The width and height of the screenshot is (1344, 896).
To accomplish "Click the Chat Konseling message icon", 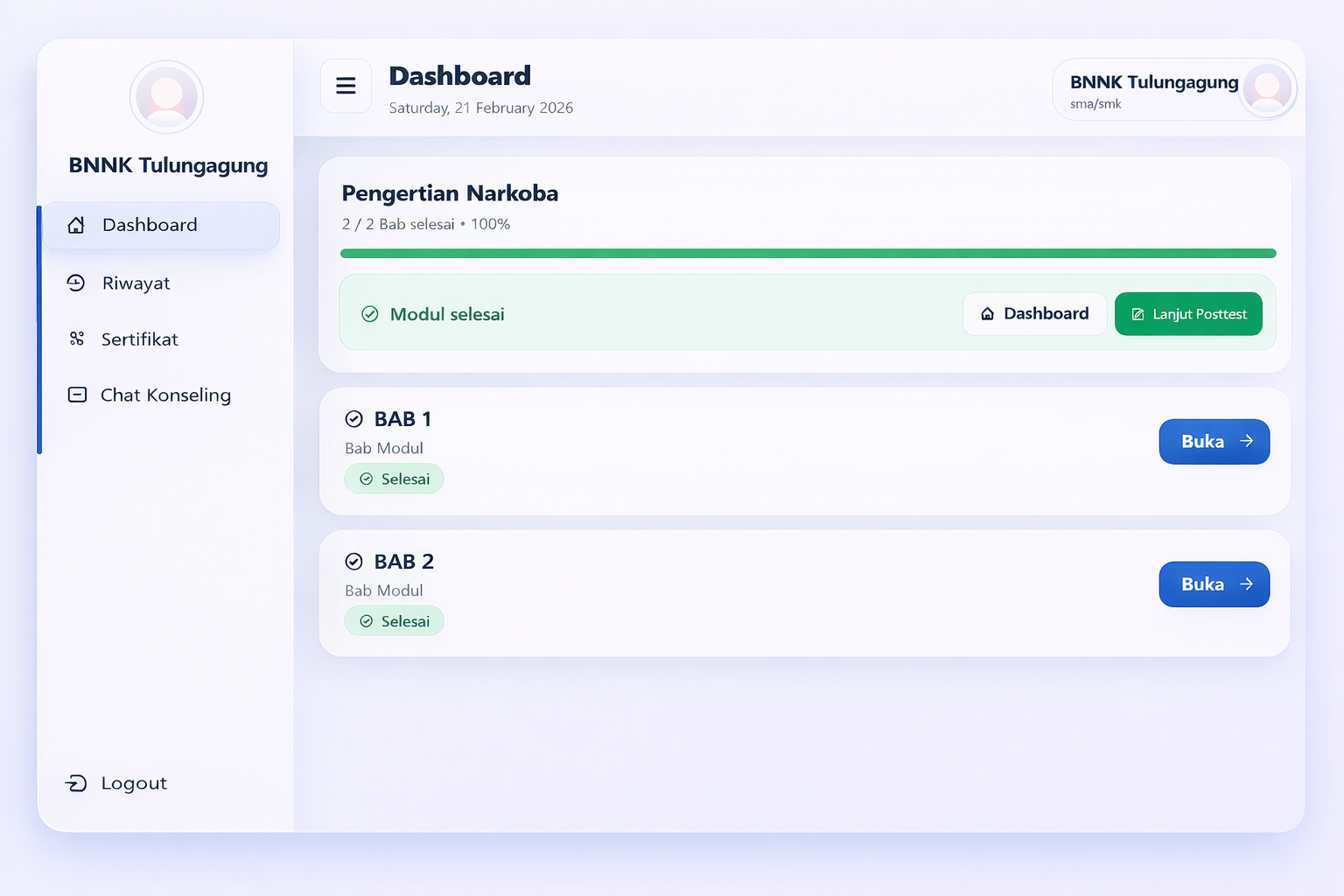I will pyautogui.click(x=77, y=395).
